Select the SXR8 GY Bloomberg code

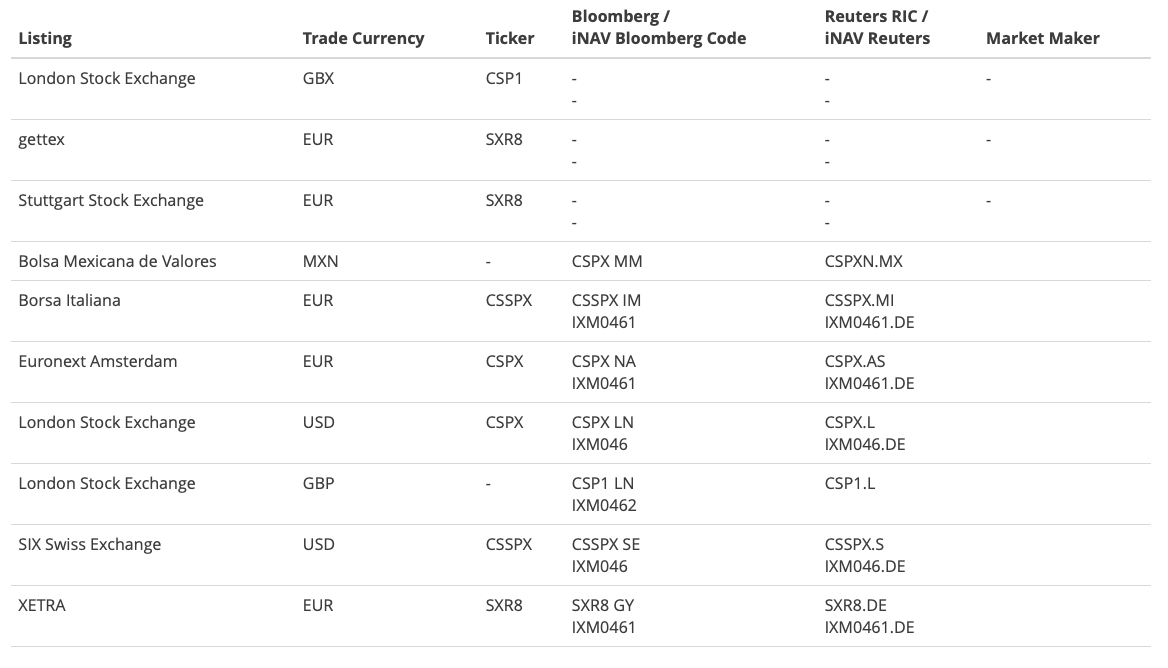pos(602,605)
